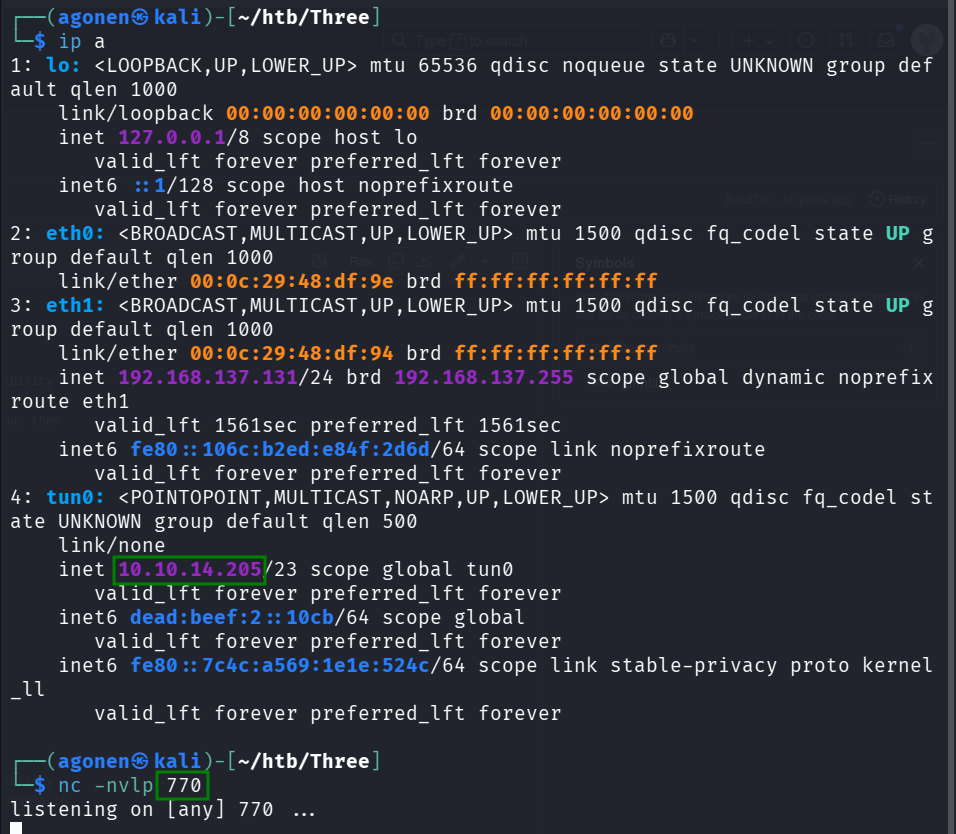The height and width of the screenshot is (834, 956).
Task: Expand the edit button's dropdown arrow
Action: point(485,261)
